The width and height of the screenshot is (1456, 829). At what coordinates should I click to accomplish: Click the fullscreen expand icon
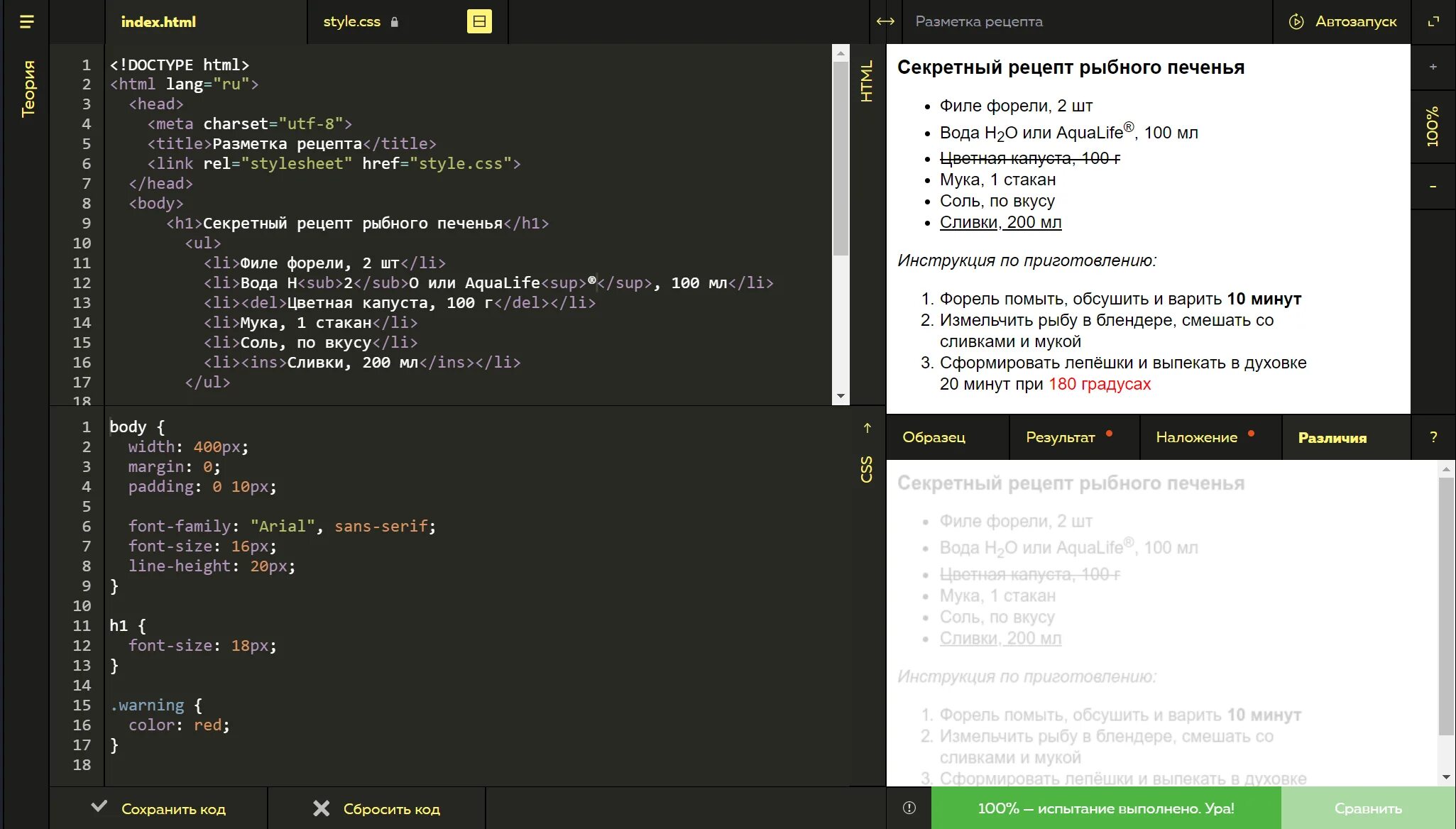1433,22
